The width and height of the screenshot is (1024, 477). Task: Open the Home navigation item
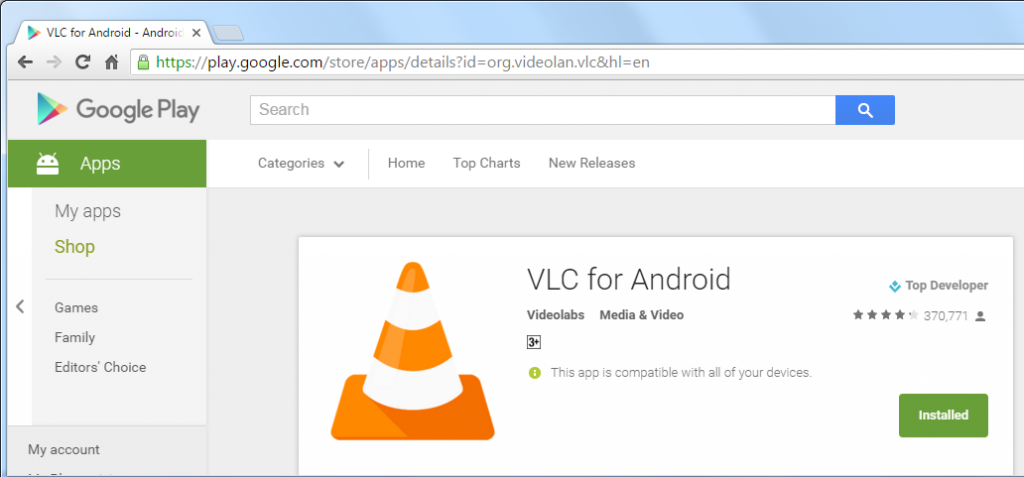[406, 163]
